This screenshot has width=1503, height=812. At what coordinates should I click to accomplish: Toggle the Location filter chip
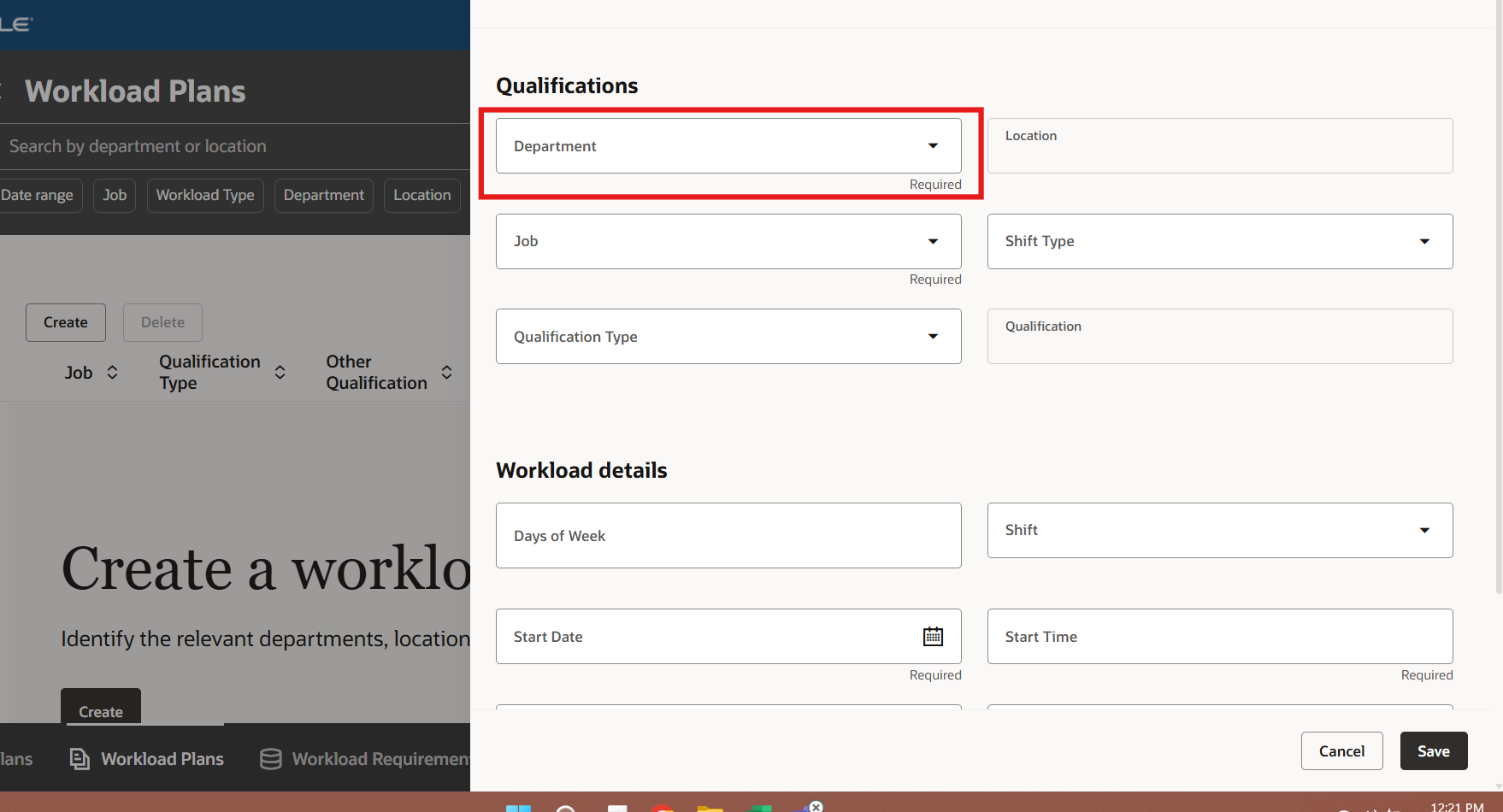coord(421,195)
